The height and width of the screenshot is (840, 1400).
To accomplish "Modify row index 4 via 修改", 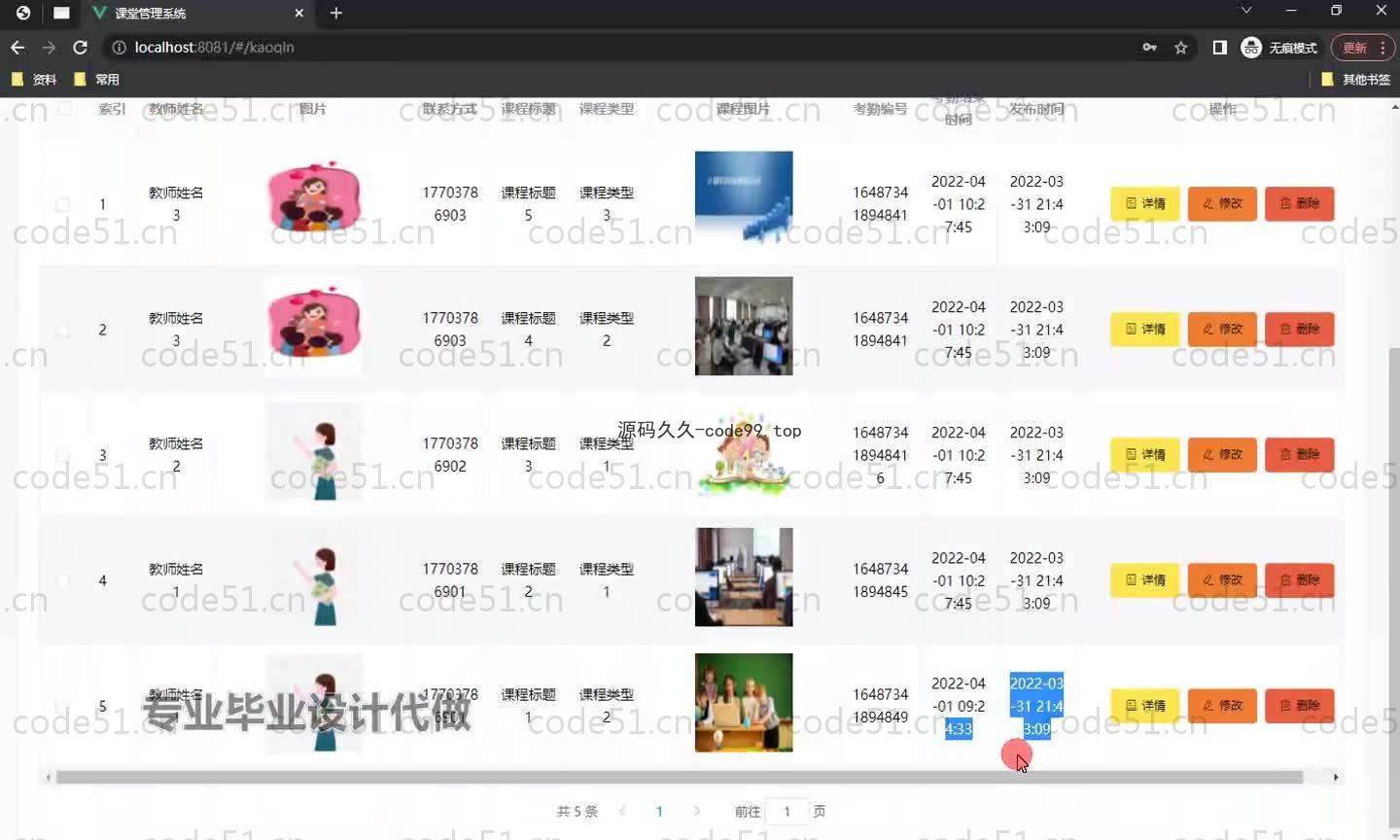I will tap(1222, 579).
